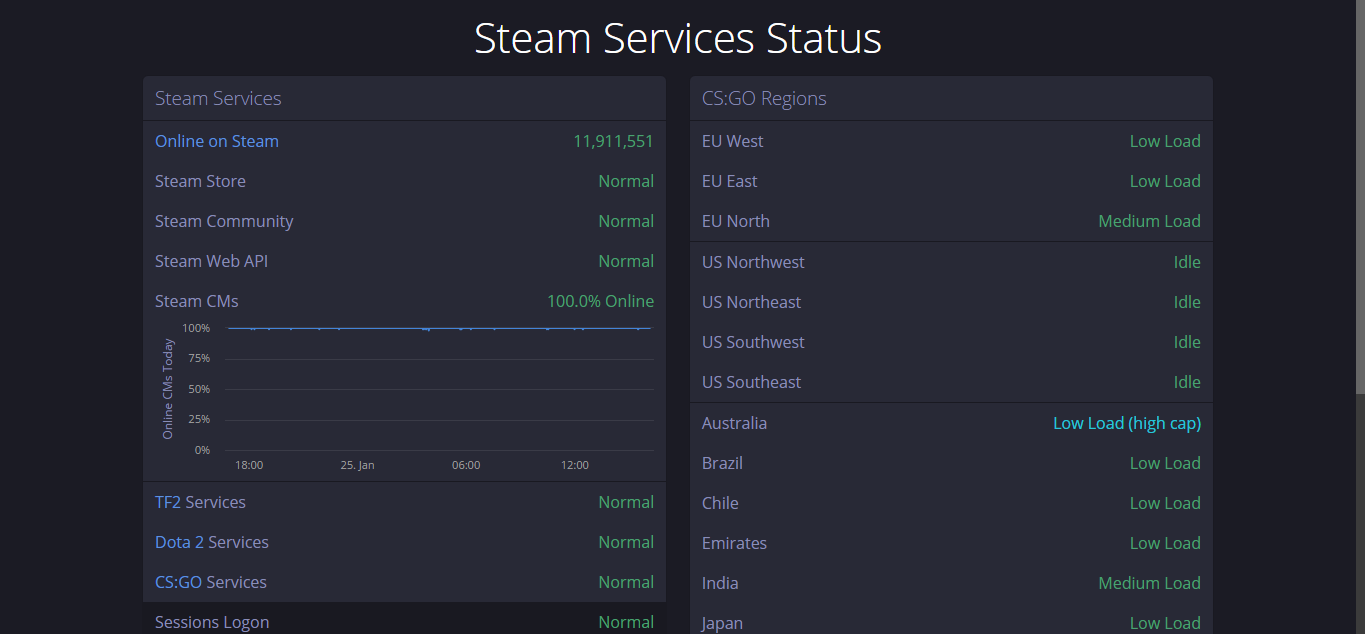Image resolution: width=1365 pixels, height=634 pixels.
Task: Click the Normal status for Dota 2 Services
Action: point(626,542)
